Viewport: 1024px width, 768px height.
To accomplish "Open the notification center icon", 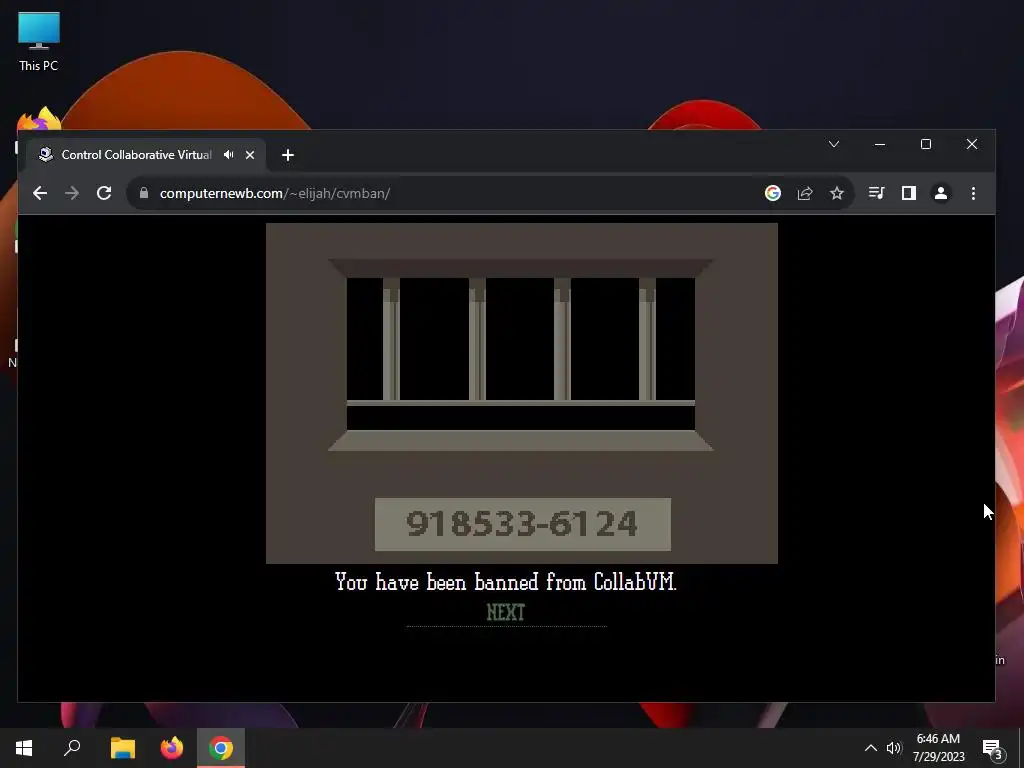I will click(x=993, y=748).
